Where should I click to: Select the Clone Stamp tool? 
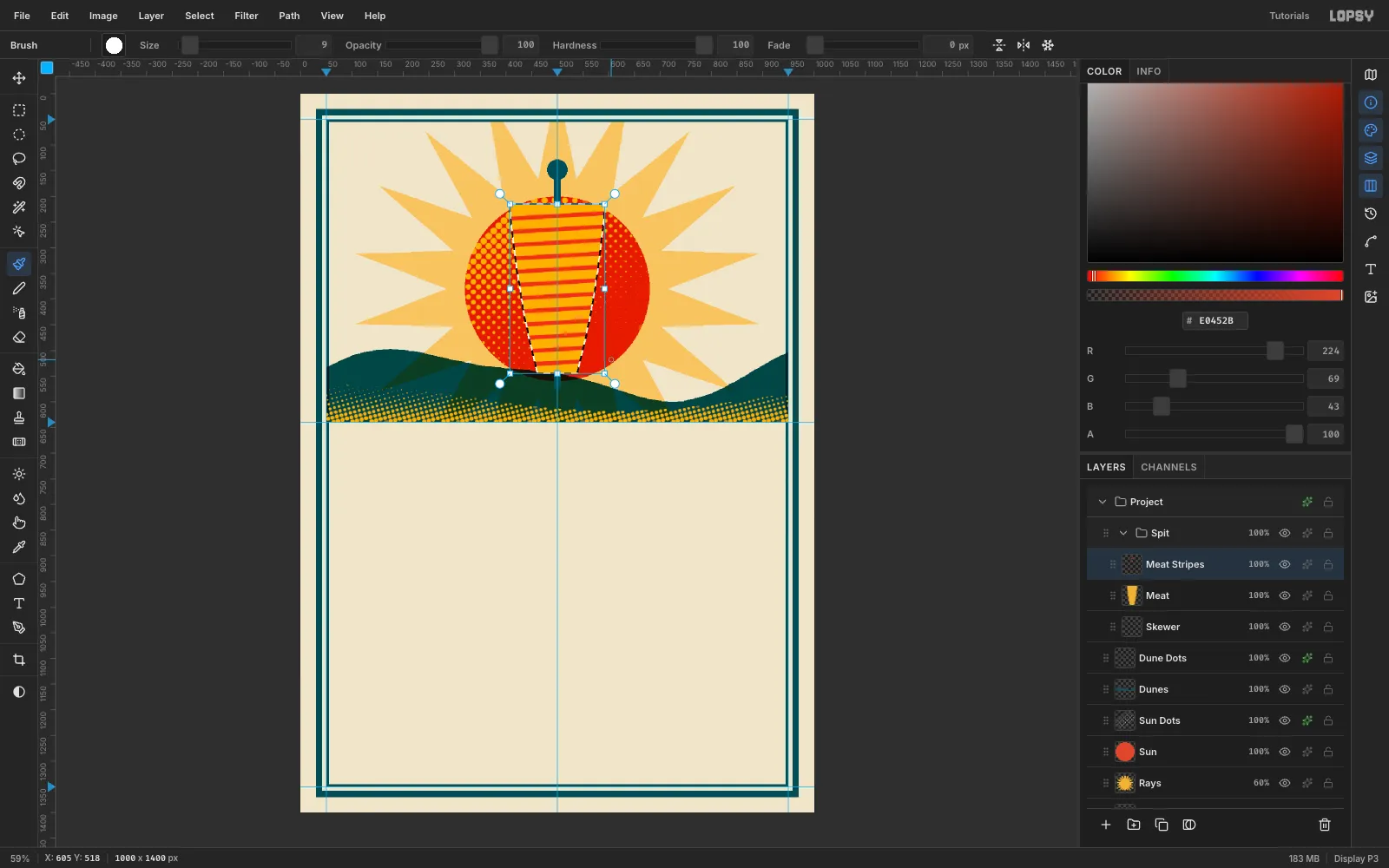[x=19, y=418]
